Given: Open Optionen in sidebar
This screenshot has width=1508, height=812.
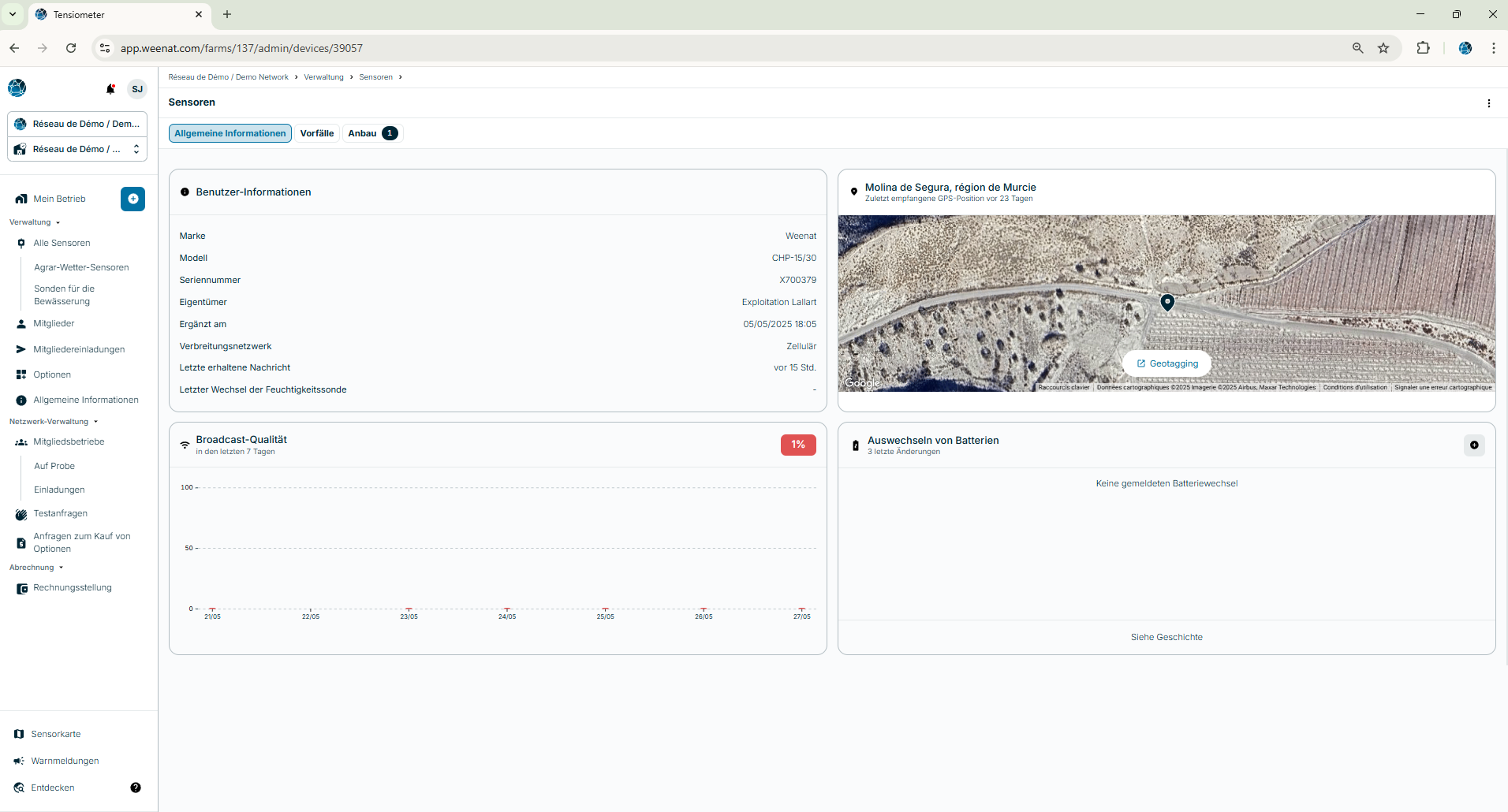Looking at the screenshot, I should tap(52, 374).
